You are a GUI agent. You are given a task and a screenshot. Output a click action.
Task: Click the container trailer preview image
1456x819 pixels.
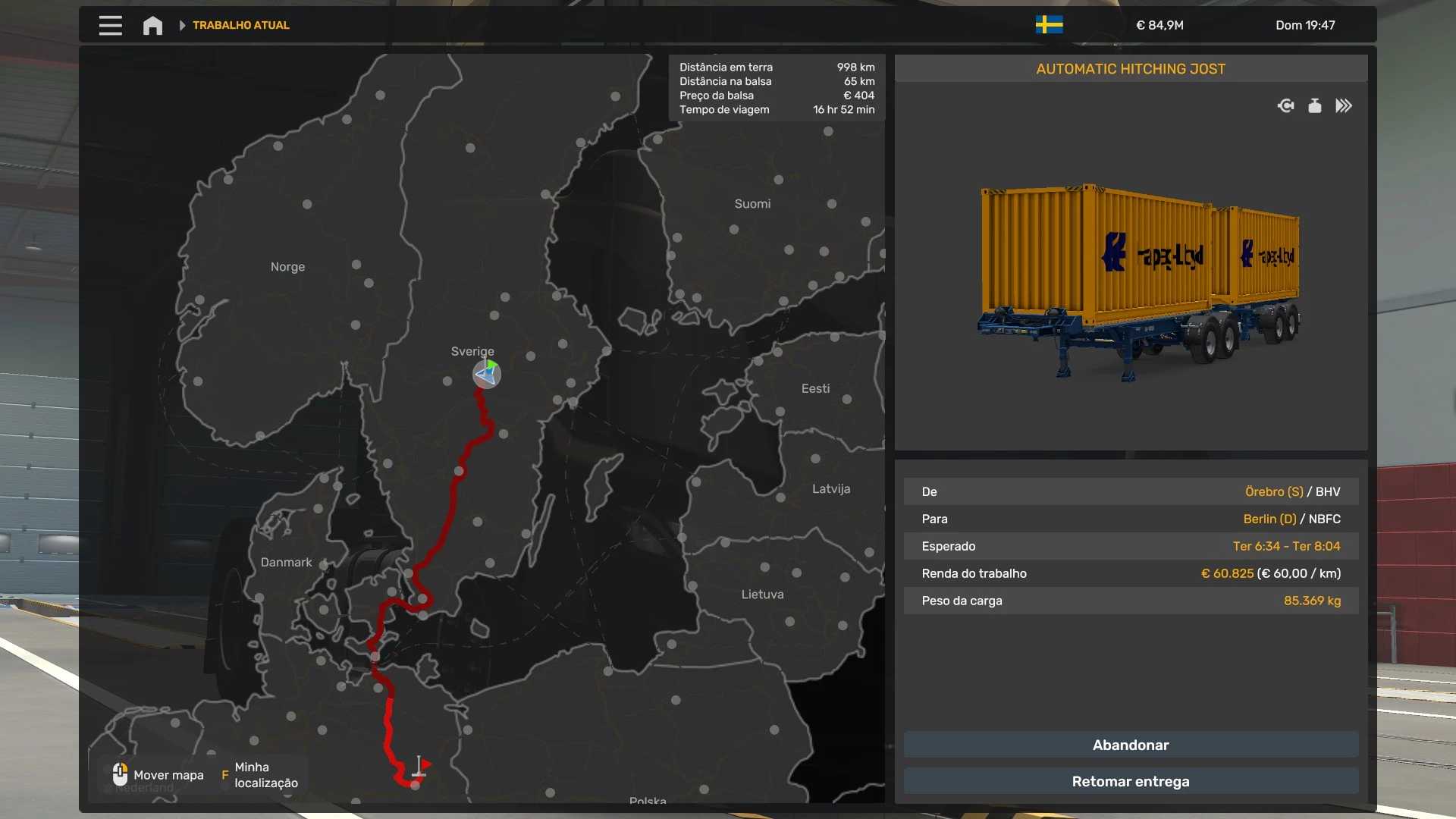pos(1139,281)
